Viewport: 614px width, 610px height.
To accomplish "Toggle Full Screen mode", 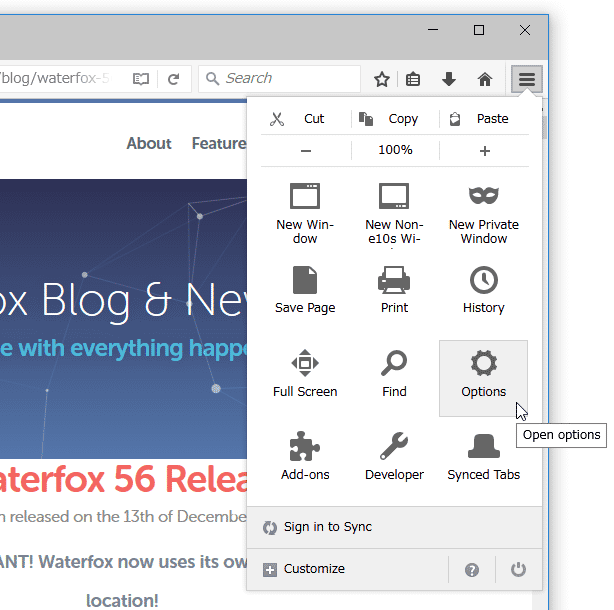I will tap(305, 374).
